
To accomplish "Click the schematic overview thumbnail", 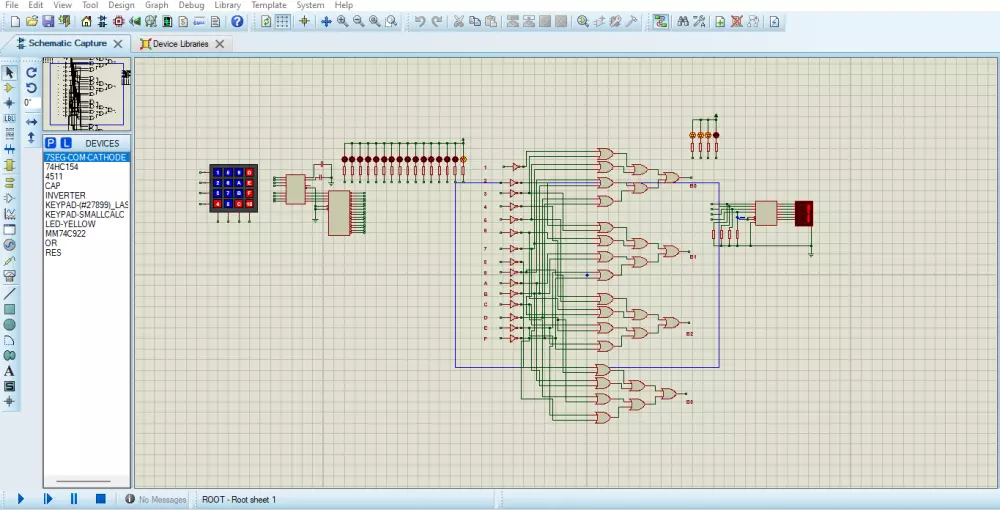I will (x=87, y=94).
